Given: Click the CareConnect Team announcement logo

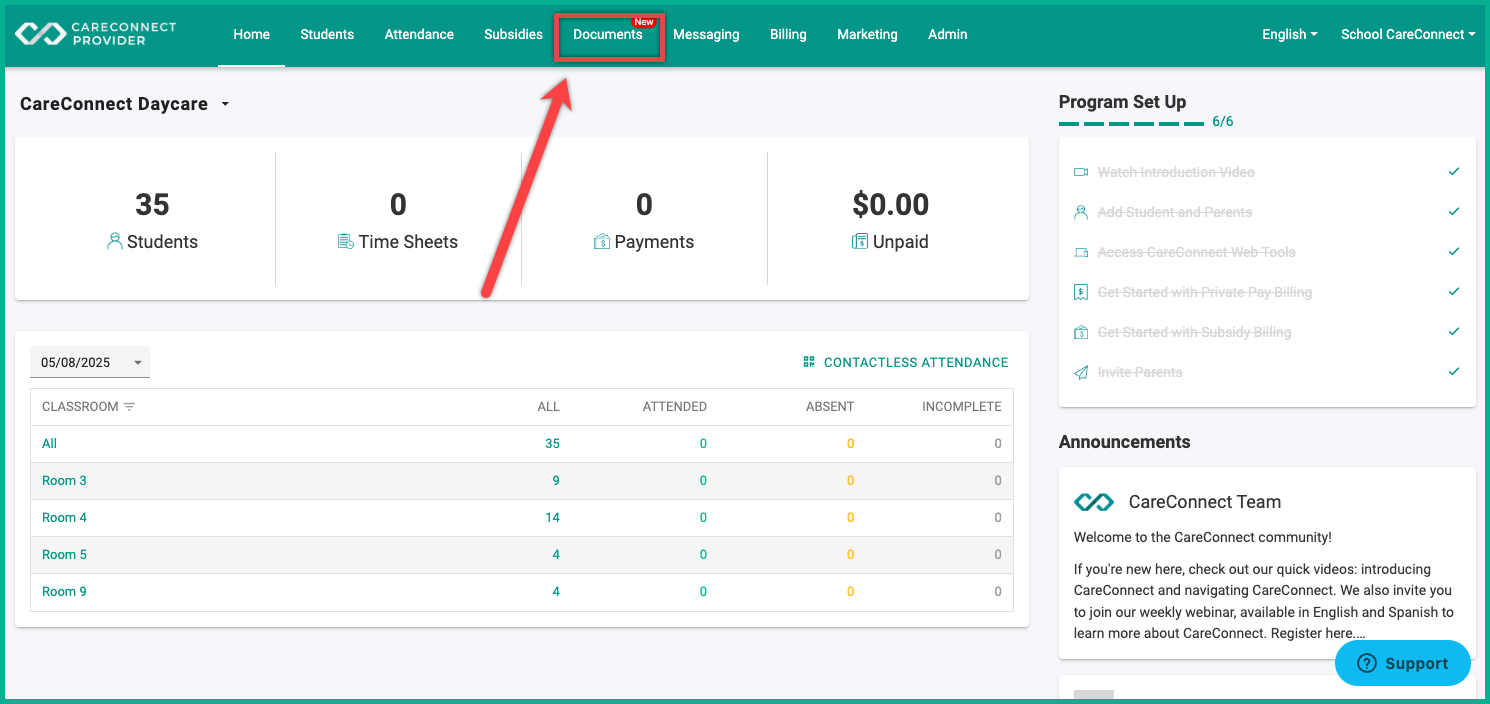Looking at the screenshot, I should tap(1093, 502).
